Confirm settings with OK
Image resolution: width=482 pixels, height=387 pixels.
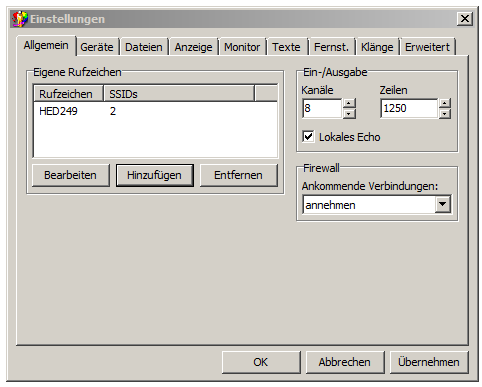(x=261, y=362)
